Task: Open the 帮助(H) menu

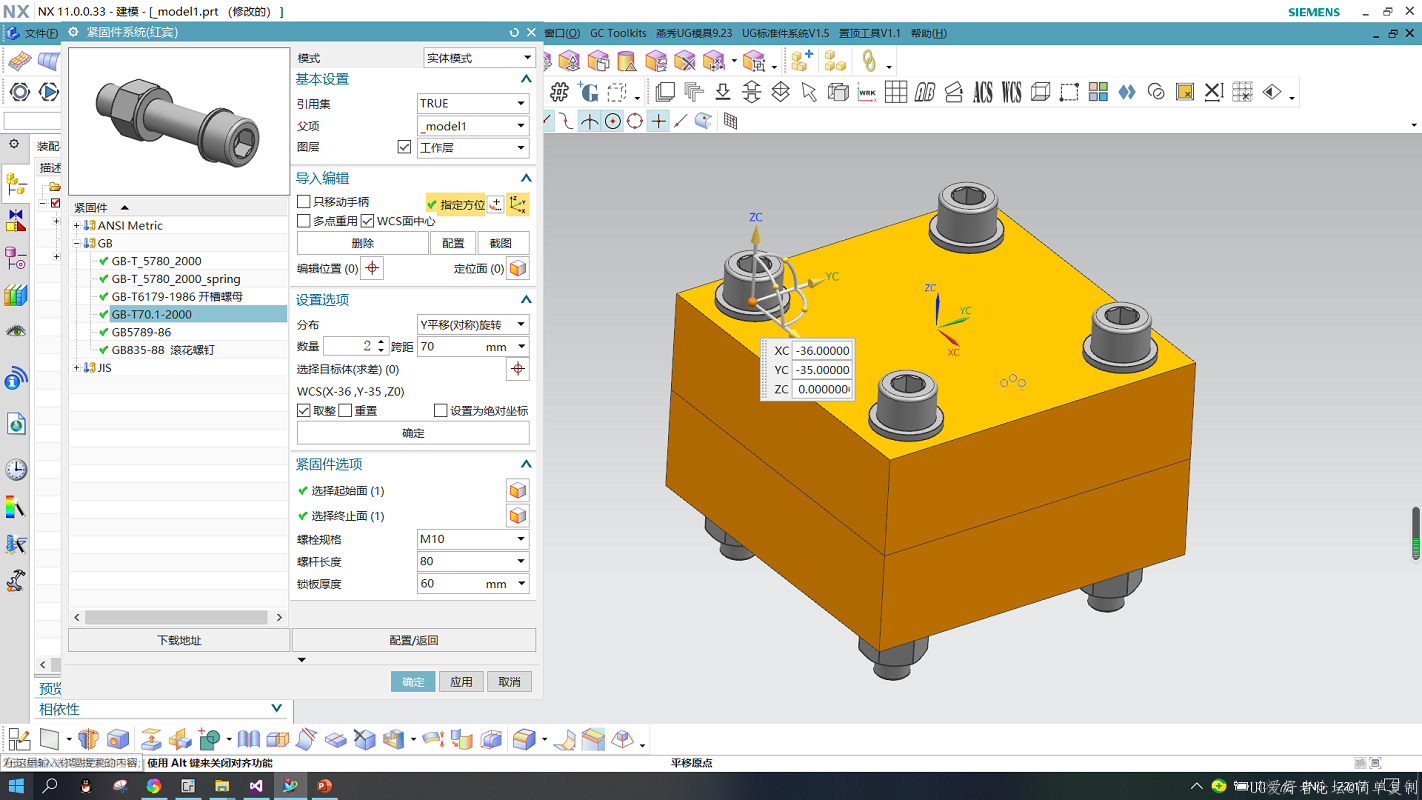Action: point(928,33)
